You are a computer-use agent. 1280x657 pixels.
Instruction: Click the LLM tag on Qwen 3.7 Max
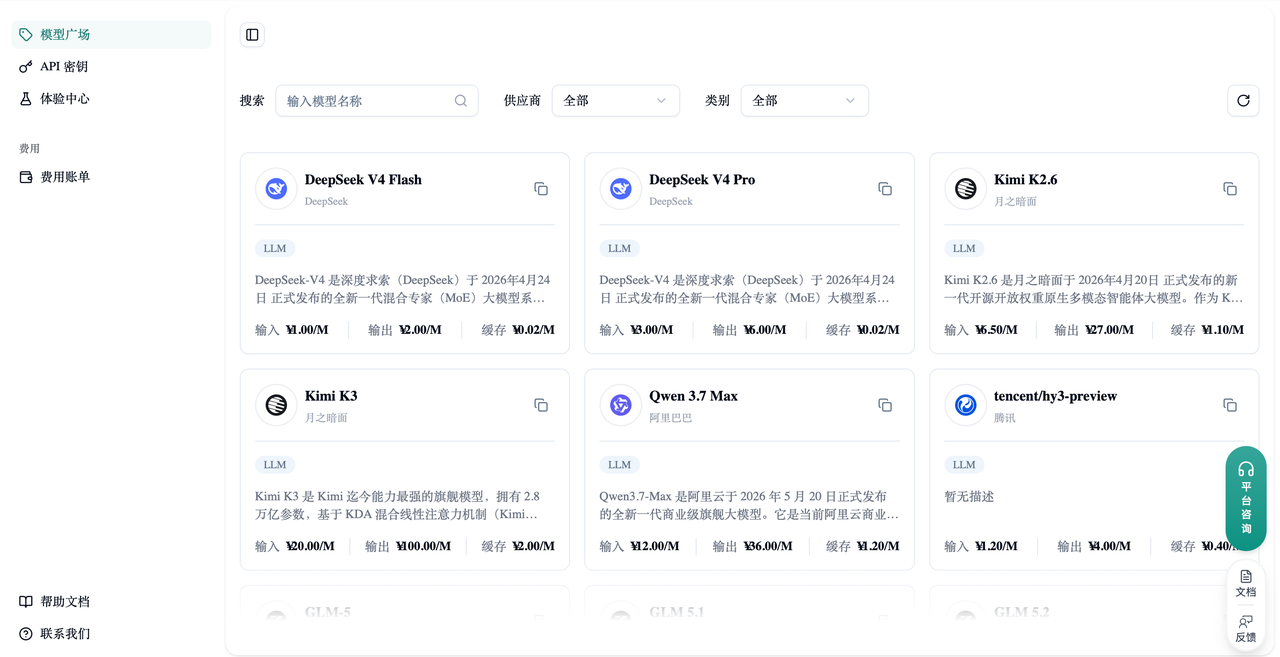pyautogui.click(x=620, y=464)
